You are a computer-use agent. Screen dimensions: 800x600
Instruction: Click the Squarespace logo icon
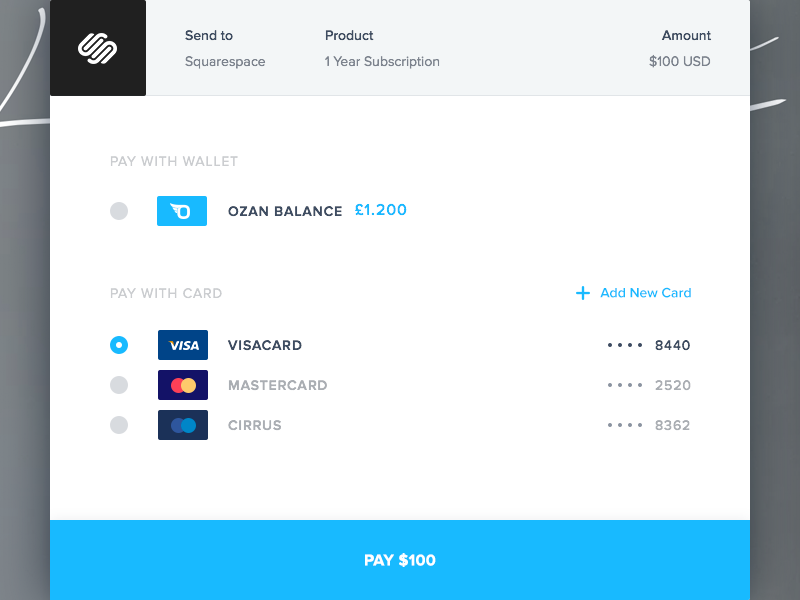[x=97, y=47]
